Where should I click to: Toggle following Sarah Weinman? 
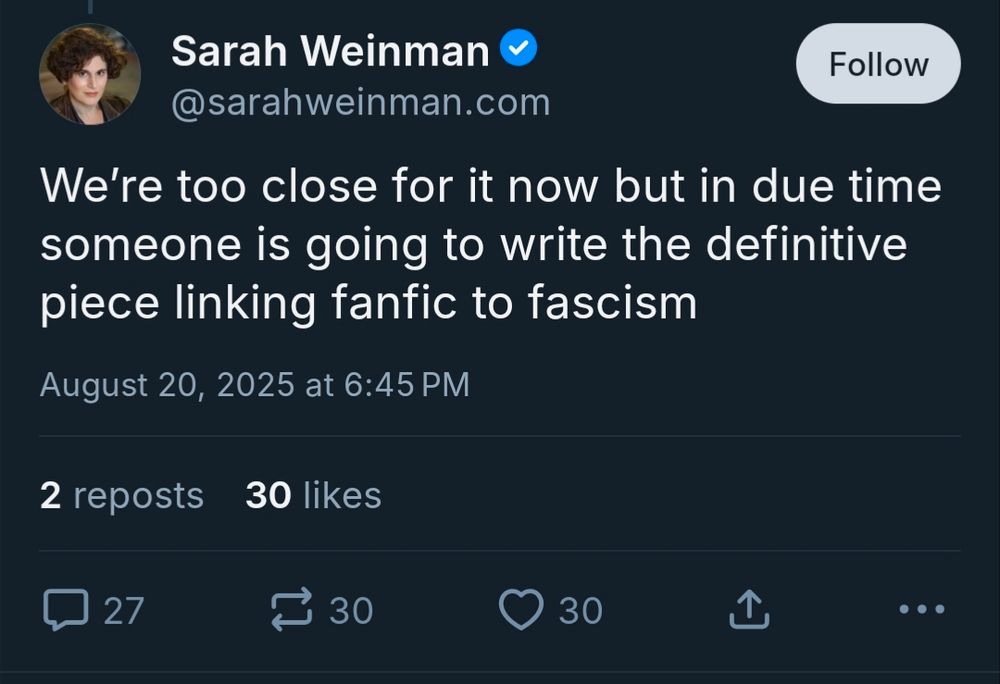coord(878,64)
